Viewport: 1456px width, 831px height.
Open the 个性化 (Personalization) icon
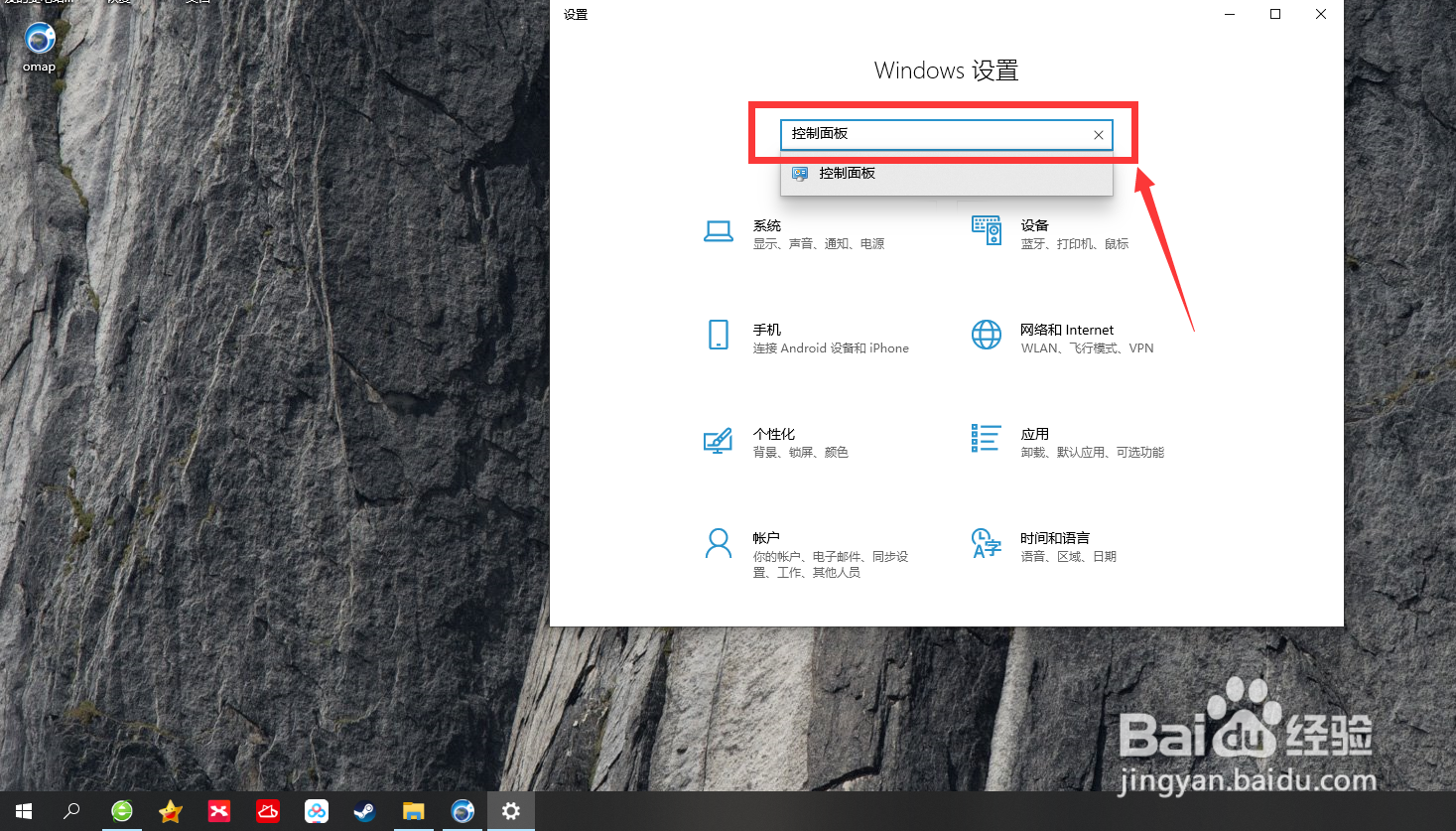pos(718,440)
